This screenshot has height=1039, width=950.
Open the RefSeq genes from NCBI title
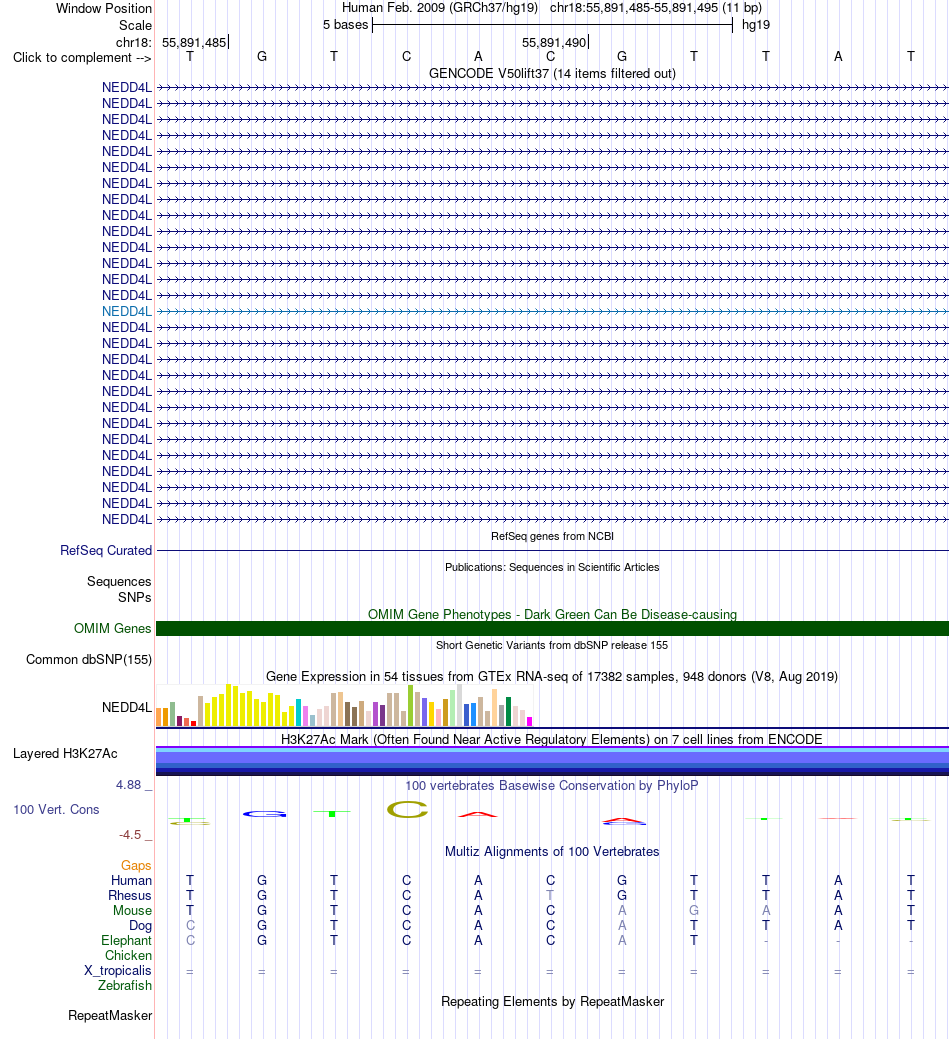tap(552, 536)
